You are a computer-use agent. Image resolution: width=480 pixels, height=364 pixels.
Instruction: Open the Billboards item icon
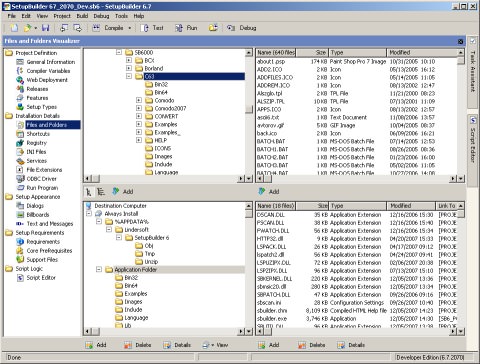click(20, 215)
